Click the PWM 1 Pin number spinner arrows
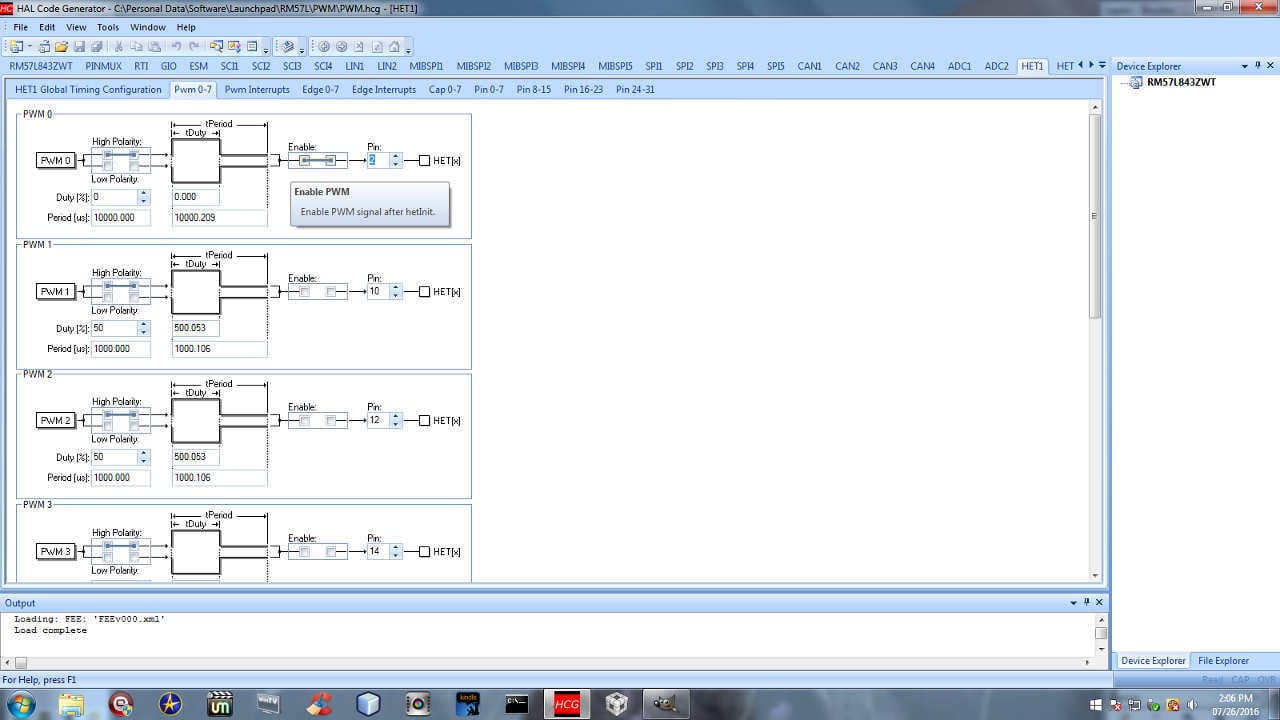This screenshot has width=1280, height=720. pos(396,292)
